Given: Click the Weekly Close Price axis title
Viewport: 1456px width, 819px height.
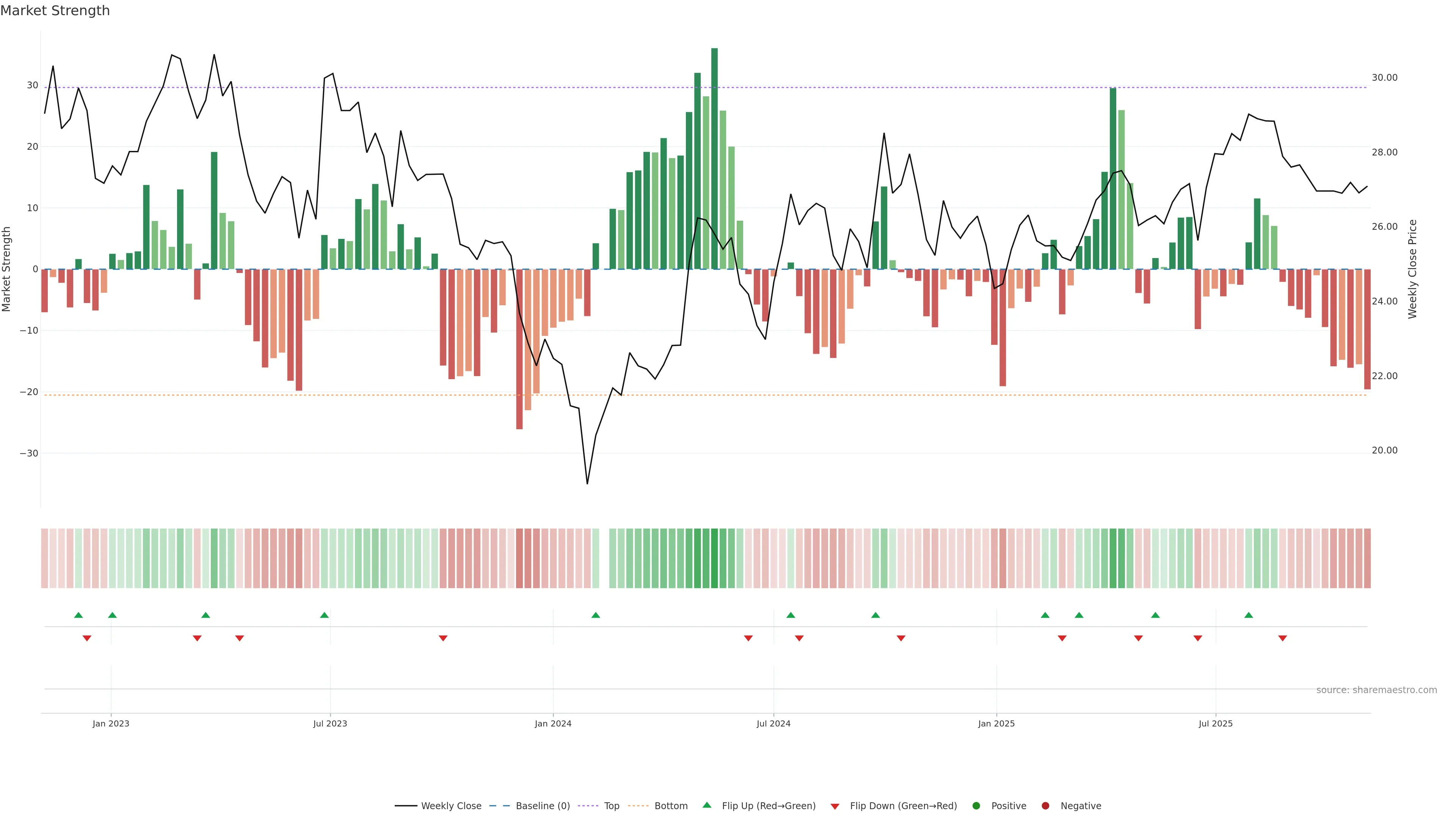Looking at the screenshot, I should click(1412, 269).
